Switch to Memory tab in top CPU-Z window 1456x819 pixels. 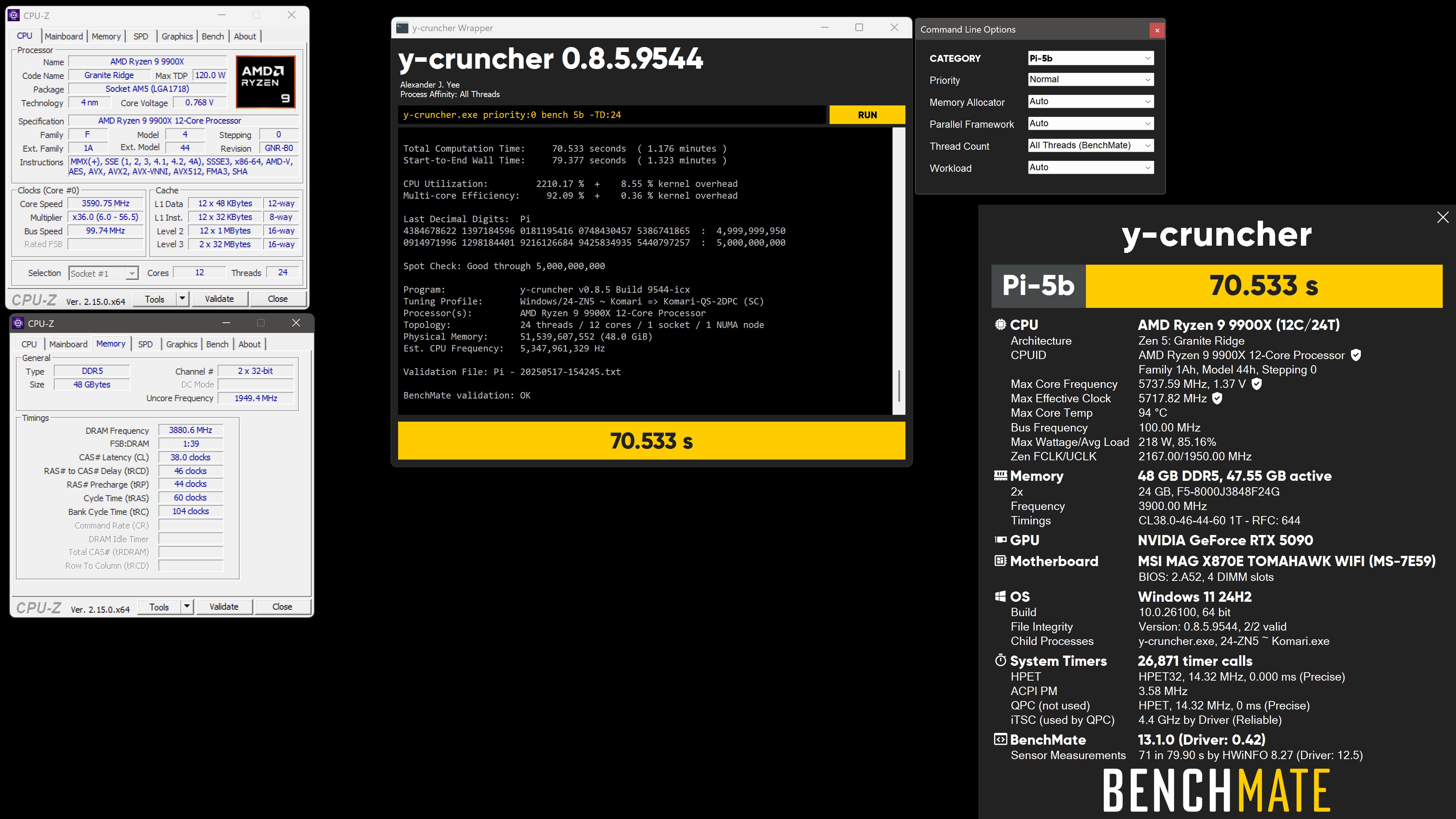pos(106,36)
